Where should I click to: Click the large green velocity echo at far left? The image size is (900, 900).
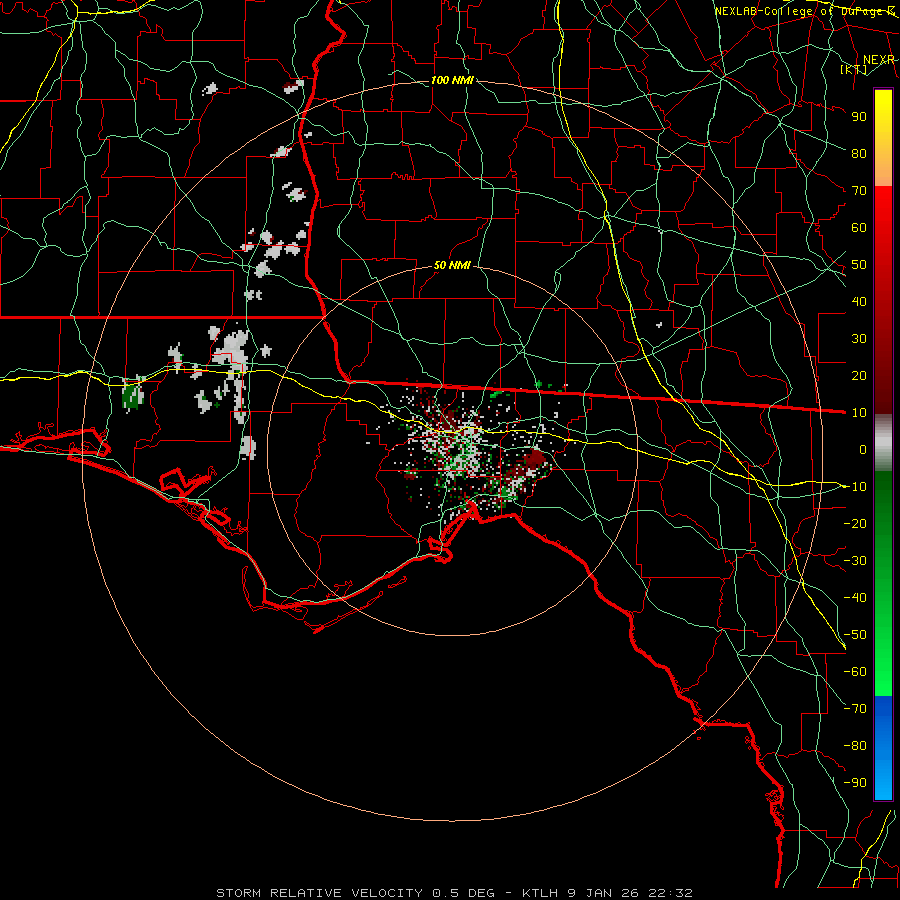(x=132, y=395)
